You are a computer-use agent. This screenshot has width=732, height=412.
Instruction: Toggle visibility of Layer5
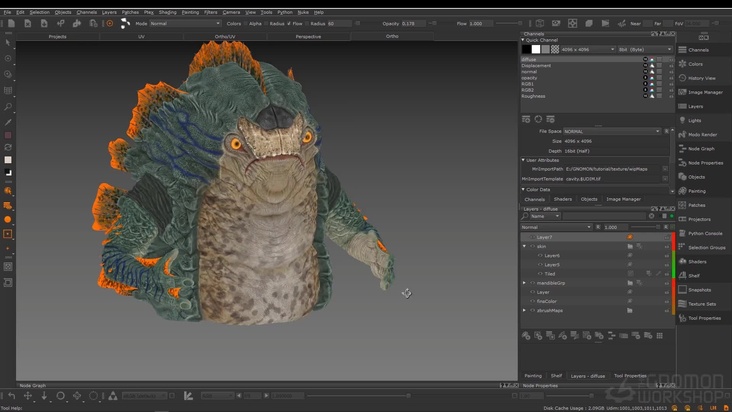[x=540, y=265]
